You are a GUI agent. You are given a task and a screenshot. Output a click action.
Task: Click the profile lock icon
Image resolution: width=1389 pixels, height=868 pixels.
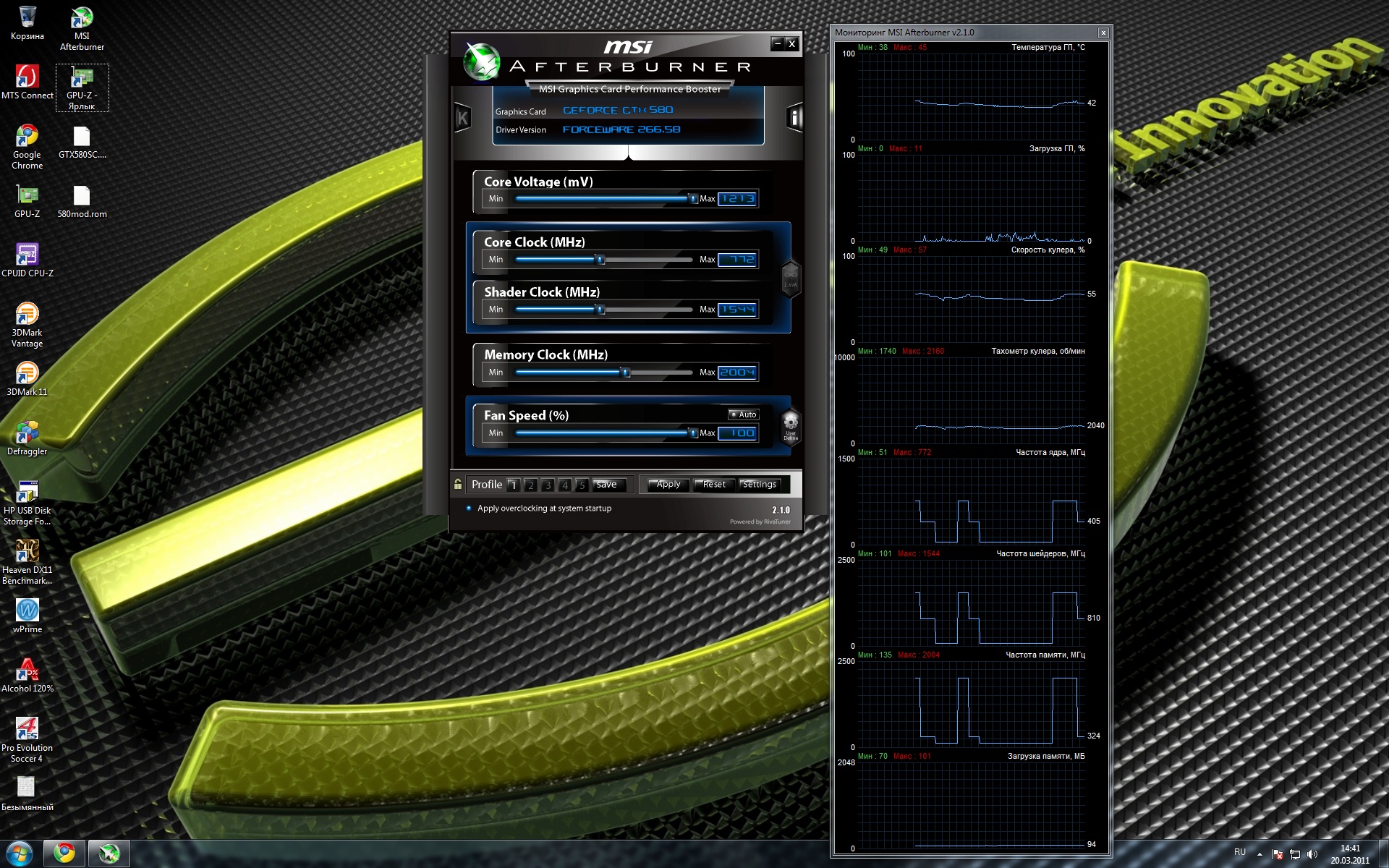tap(458, 484)
